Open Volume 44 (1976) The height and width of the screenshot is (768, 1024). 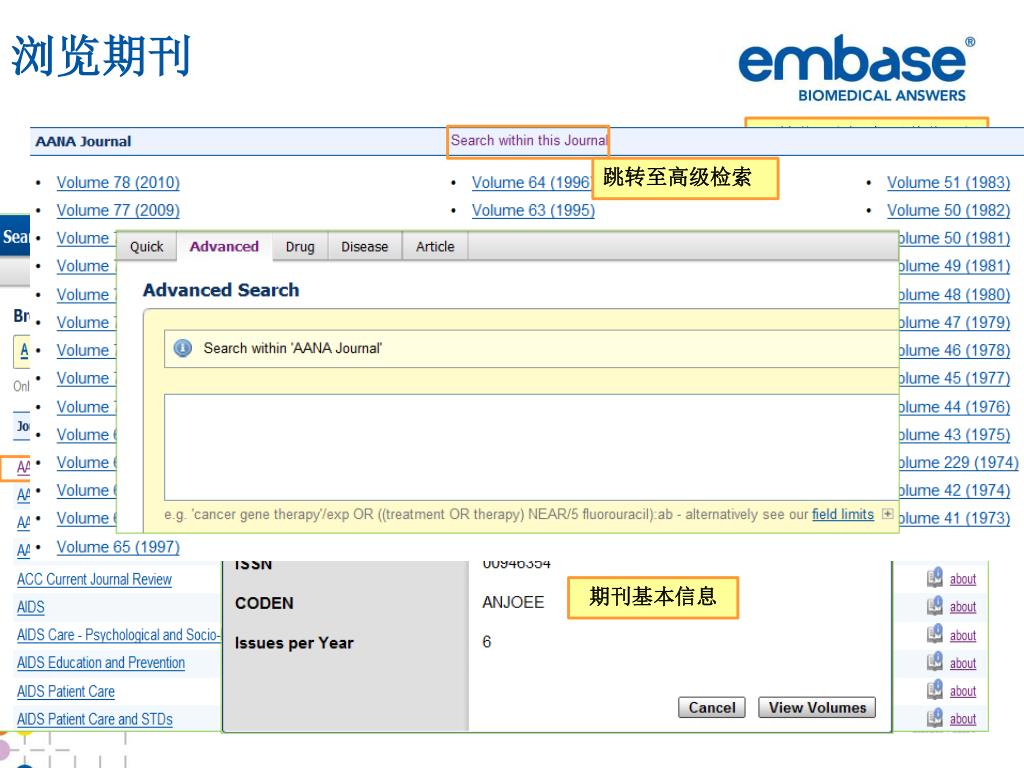point(954,407)
